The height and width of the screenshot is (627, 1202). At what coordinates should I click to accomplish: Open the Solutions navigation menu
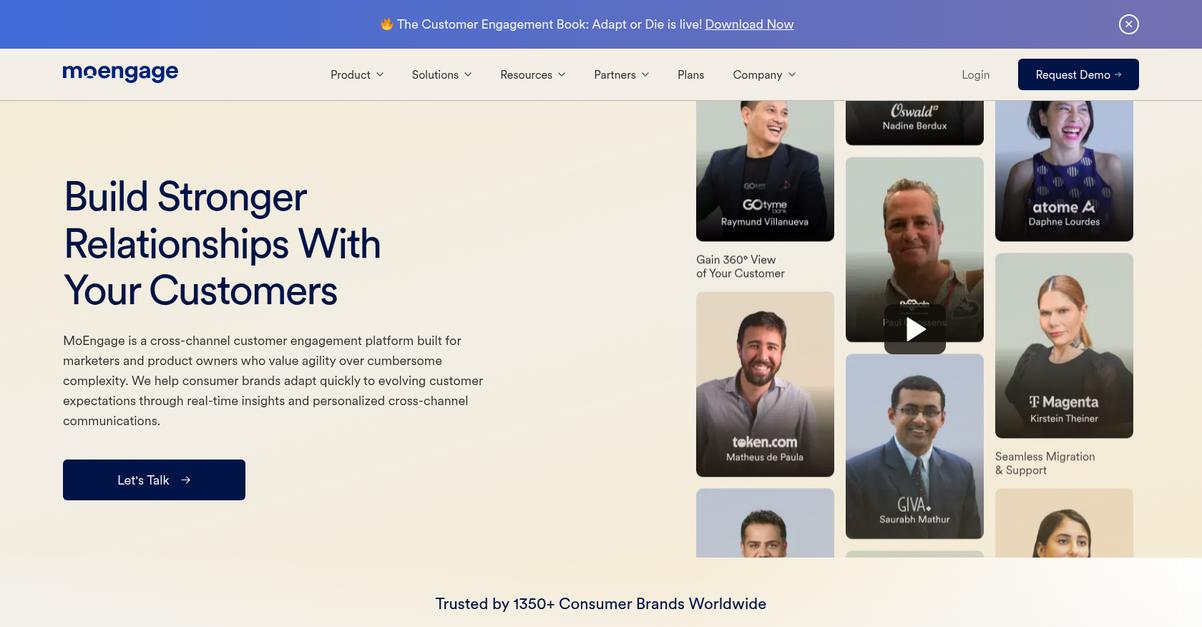[x=442, y=75]
